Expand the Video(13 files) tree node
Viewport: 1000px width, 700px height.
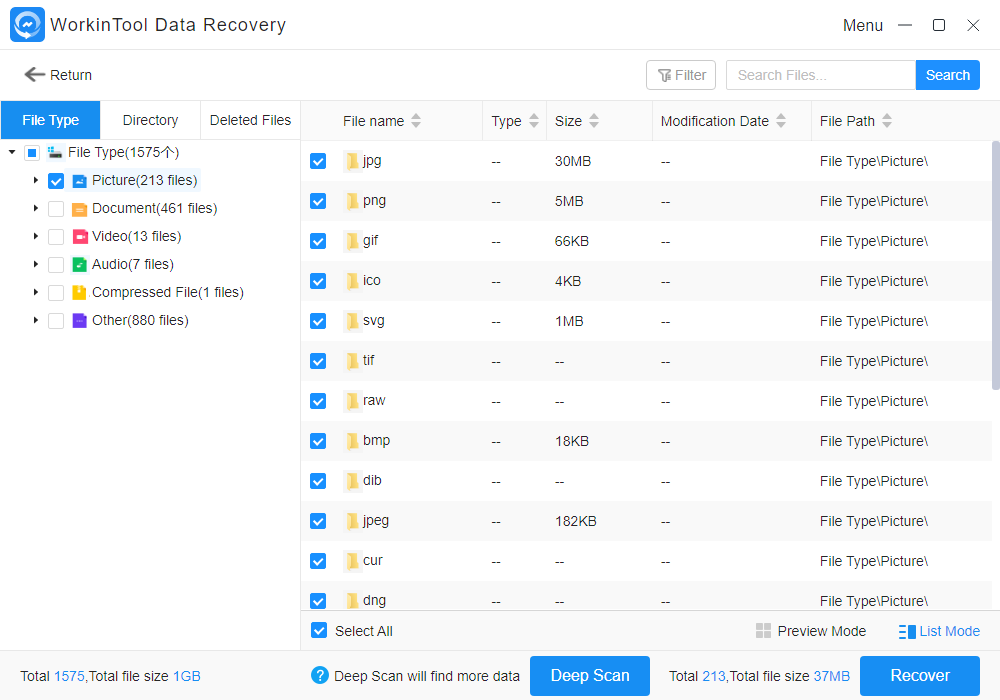[x=36, y=237]
